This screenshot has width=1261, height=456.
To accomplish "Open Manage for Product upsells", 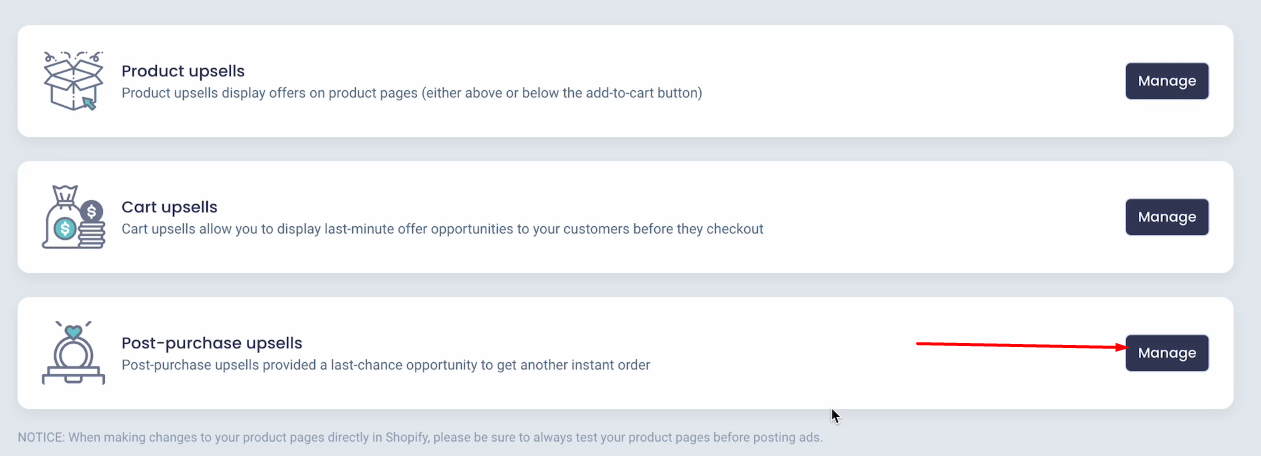I will 1167,81.
